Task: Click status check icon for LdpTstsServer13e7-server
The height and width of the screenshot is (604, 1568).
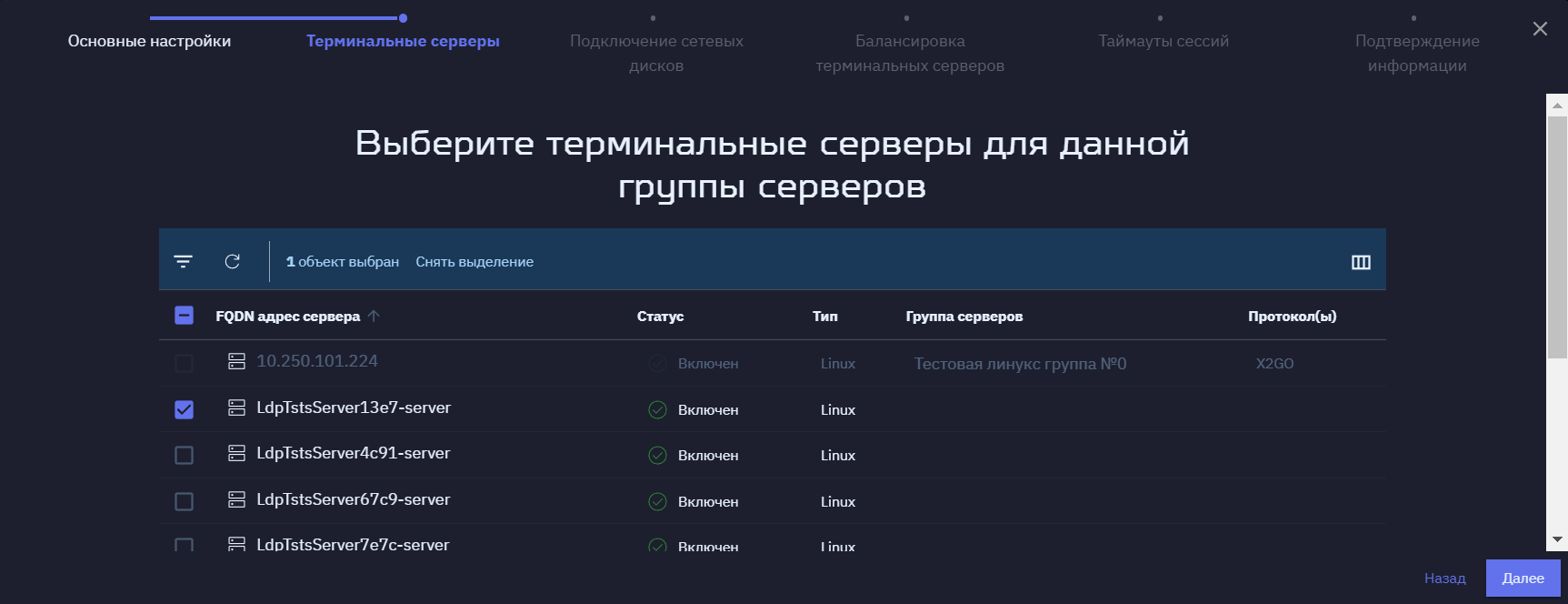Action: [x=657, y=410]
